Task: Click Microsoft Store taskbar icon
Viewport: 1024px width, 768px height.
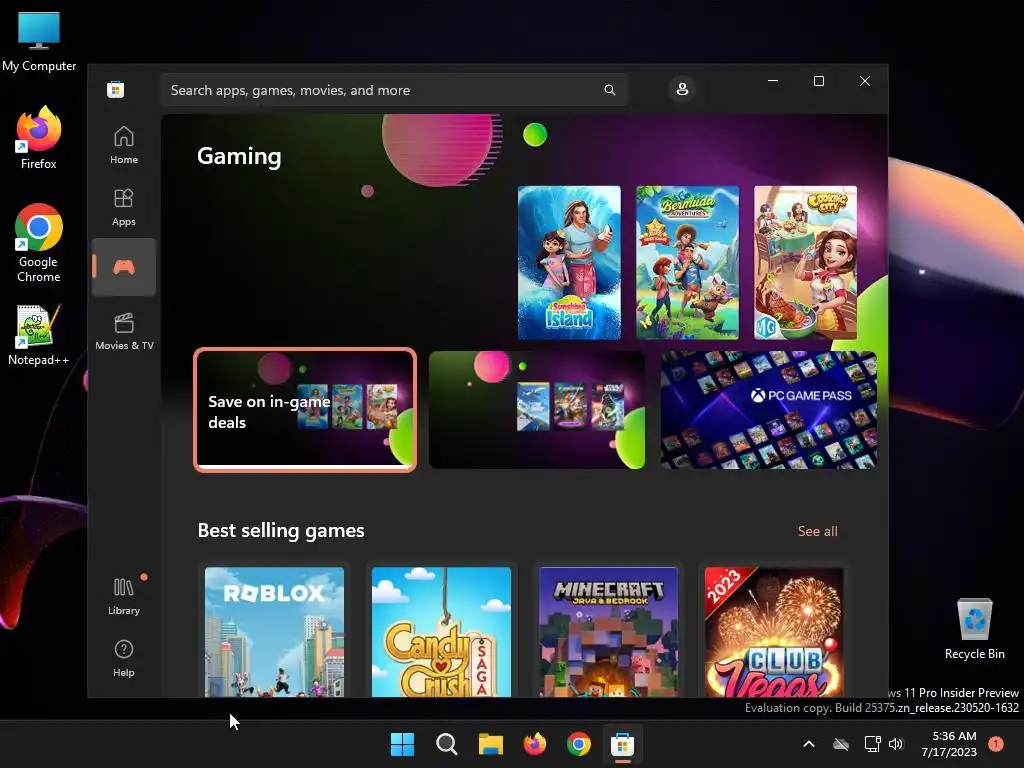Action: (x=622, y=744)
